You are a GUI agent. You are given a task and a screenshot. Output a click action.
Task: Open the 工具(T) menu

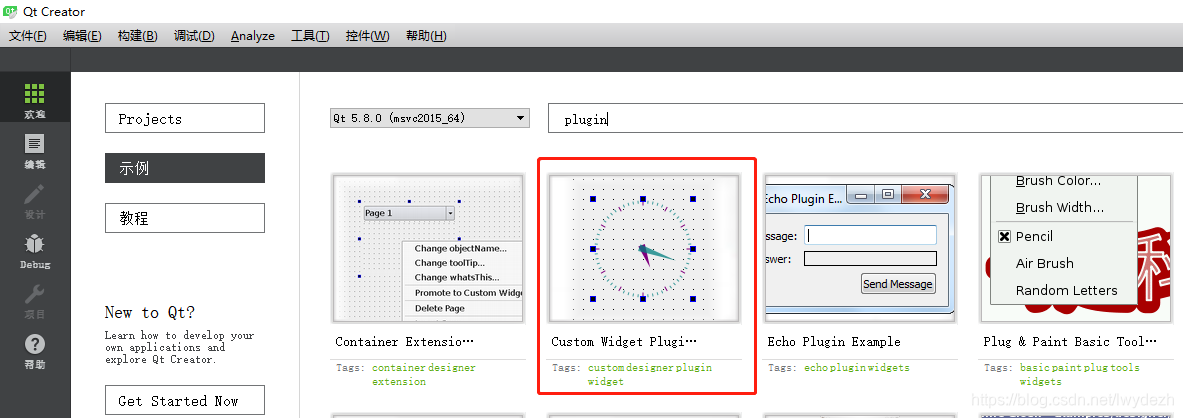pyautogui.click(x=310, y=35)
